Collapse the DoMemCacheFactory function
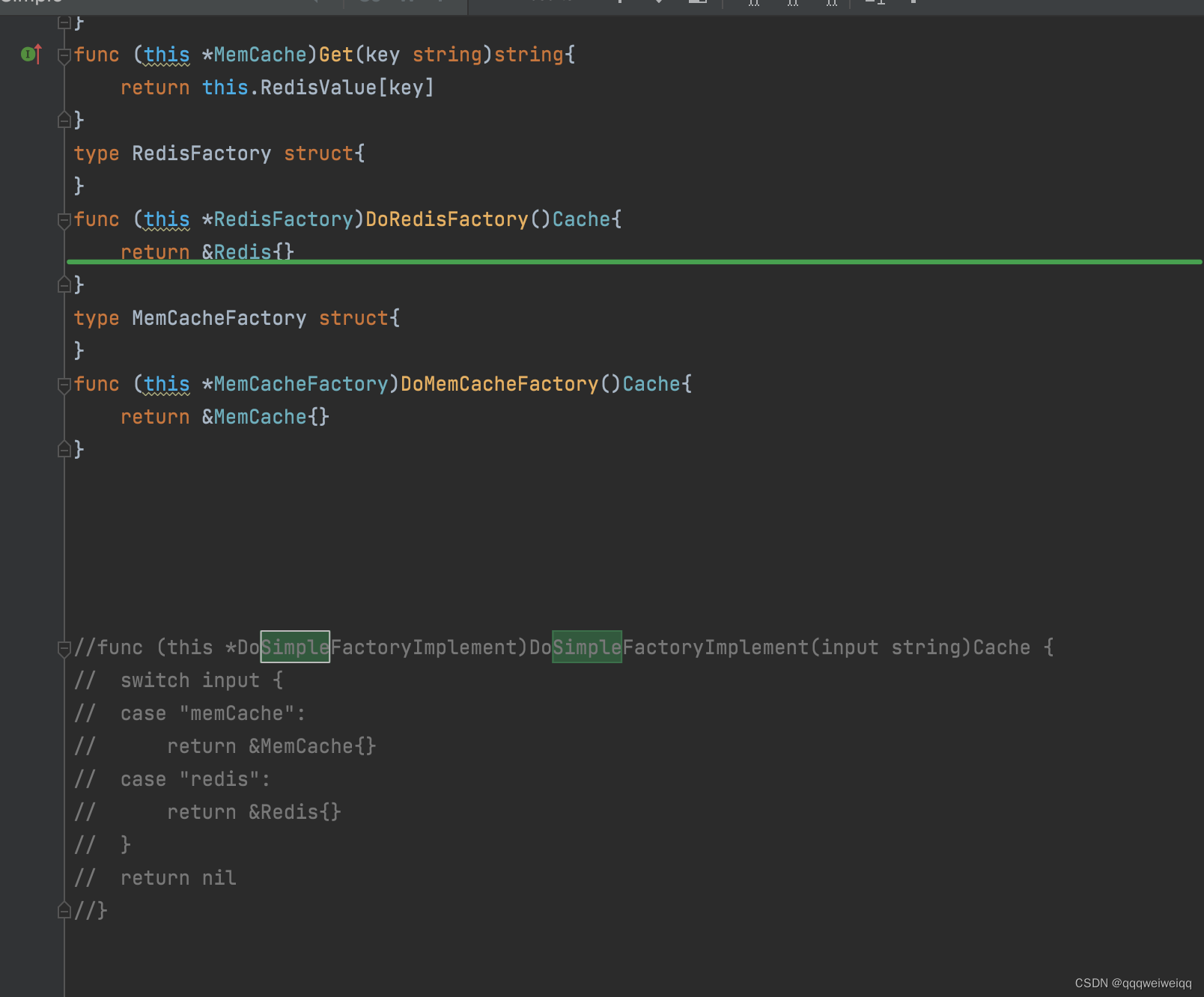1204x997 pixels. point(64,384)
